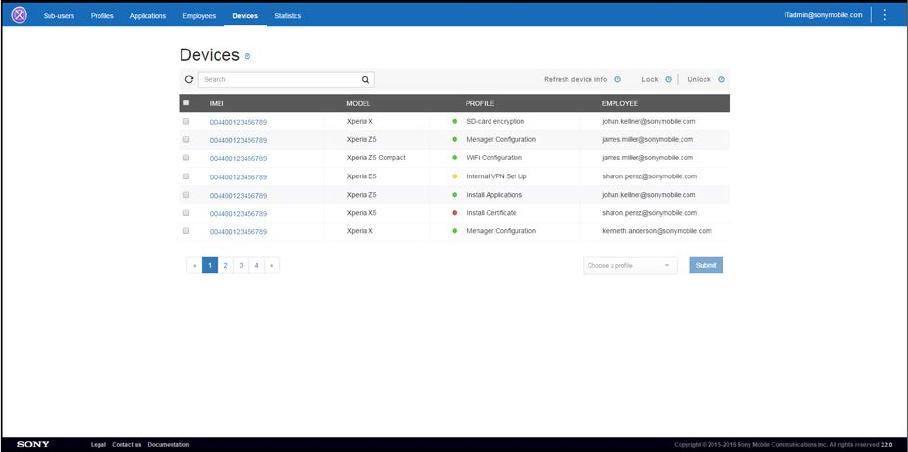Focus the Search input field
The height and width of the screenshot is (452, 908).
(286, 80)
